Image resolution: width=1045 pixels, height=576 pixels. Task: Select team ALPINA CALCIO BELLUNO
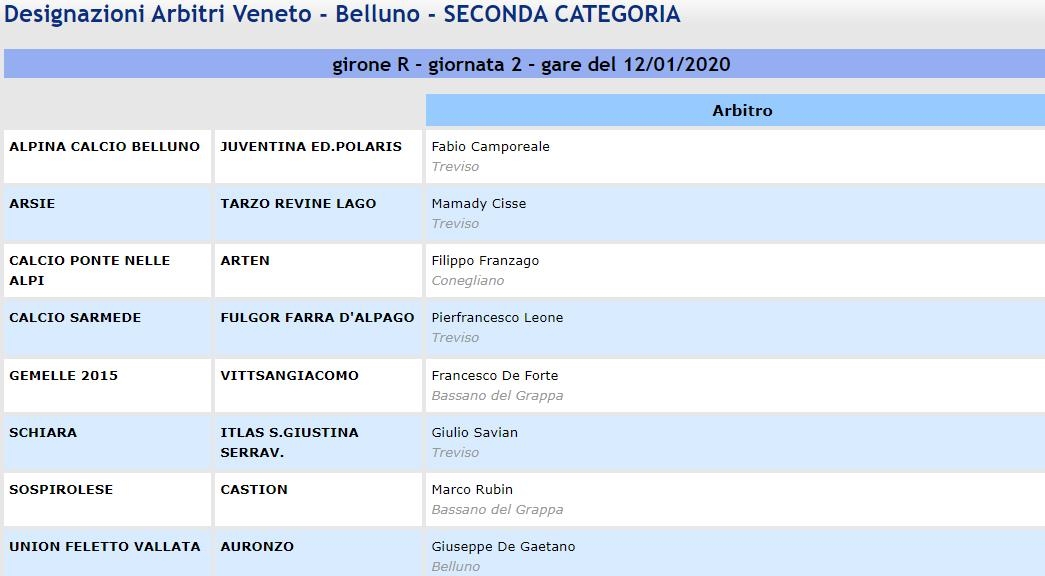[105, 147]
